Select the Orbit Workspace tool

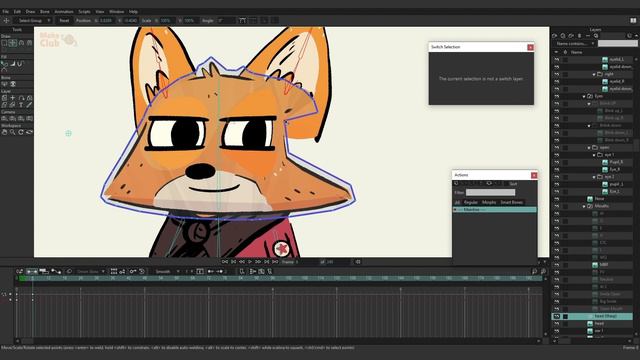[x=29, y=132]
